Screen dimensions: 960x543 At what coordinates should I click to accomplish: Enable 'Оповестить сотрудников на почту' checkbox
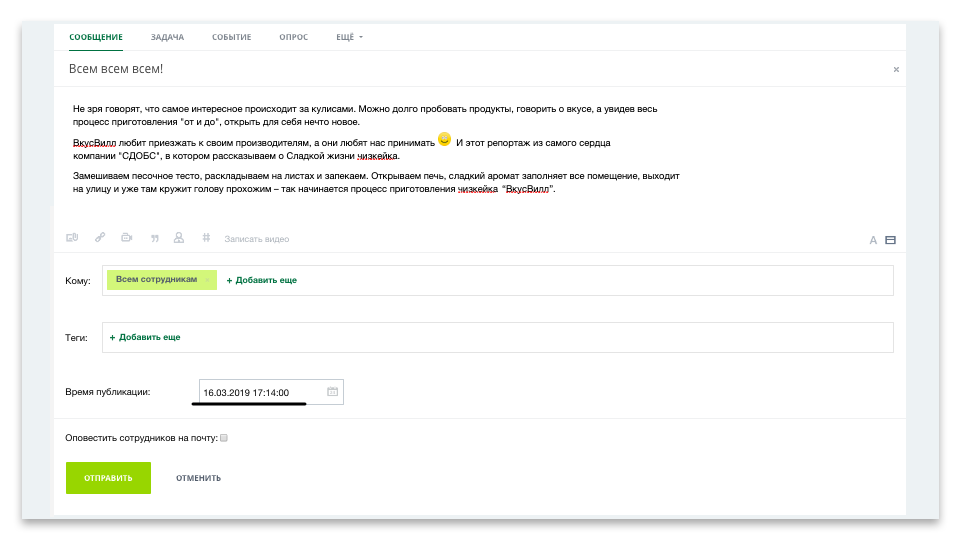[223, 438]
